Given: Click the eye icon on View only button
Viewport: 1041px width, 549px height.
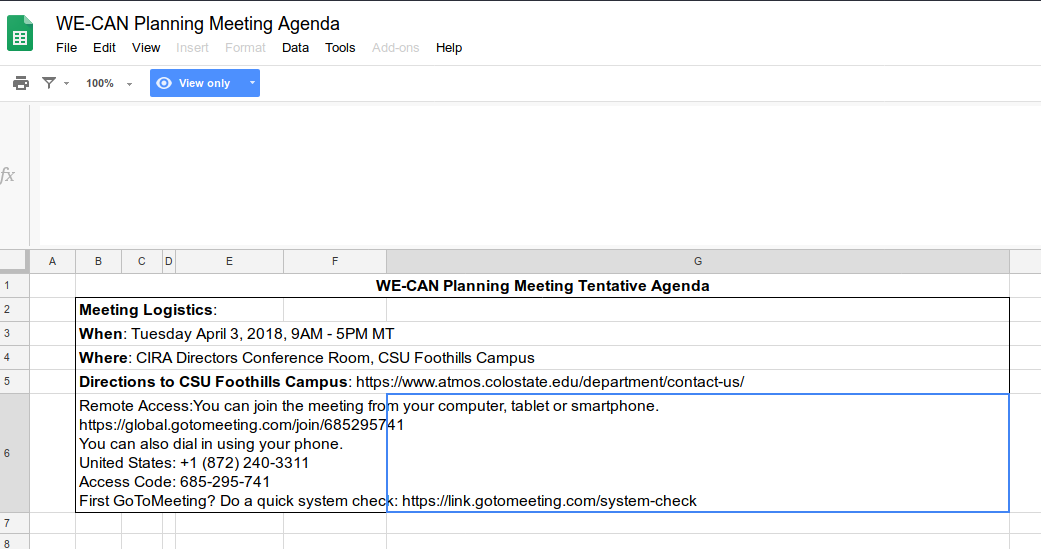Looking at the screenshot, I should [x=165, y=83].
